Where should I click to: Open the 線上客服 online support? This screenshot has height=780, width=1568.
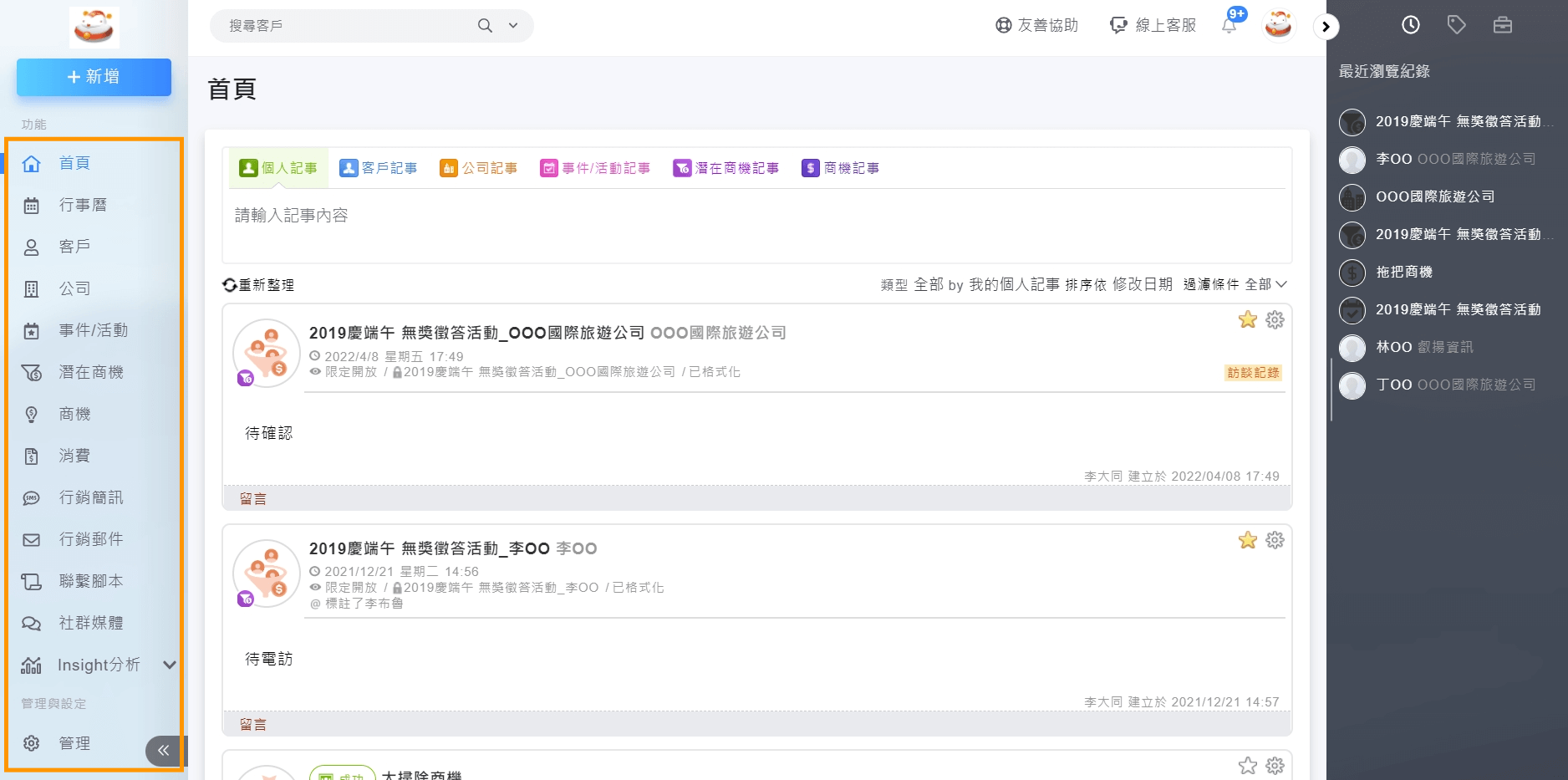(x=1153, y=25)
